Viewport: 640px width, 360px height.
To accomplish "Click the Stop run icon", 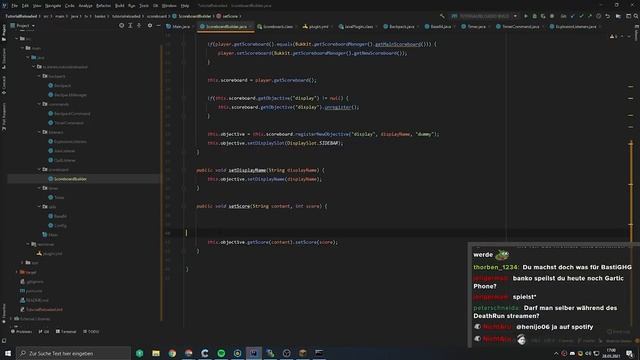I will pyautogui.click(x=552, y=16).
